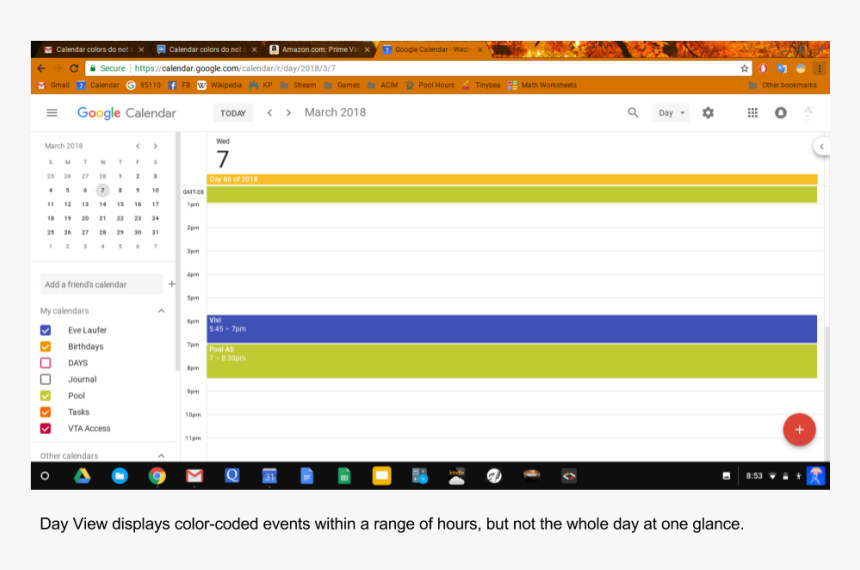
Task: Select March 14 in the mini calendar
Action: click(x=103, y=204)
